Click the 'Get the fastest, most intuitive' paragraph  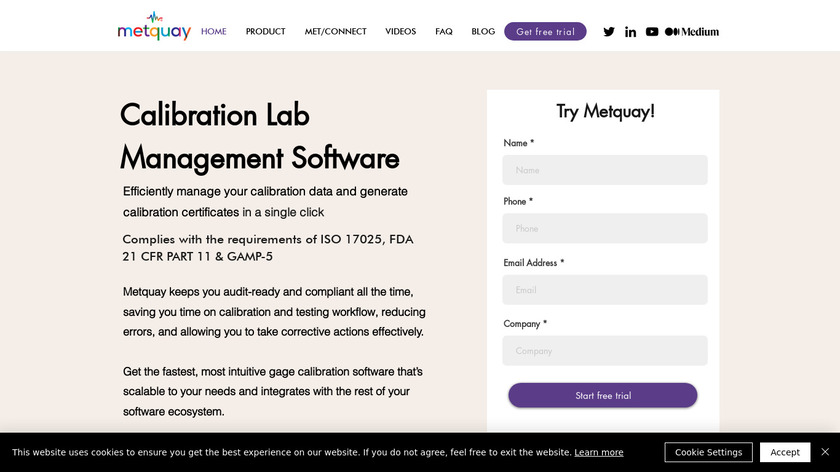(273, 392)
